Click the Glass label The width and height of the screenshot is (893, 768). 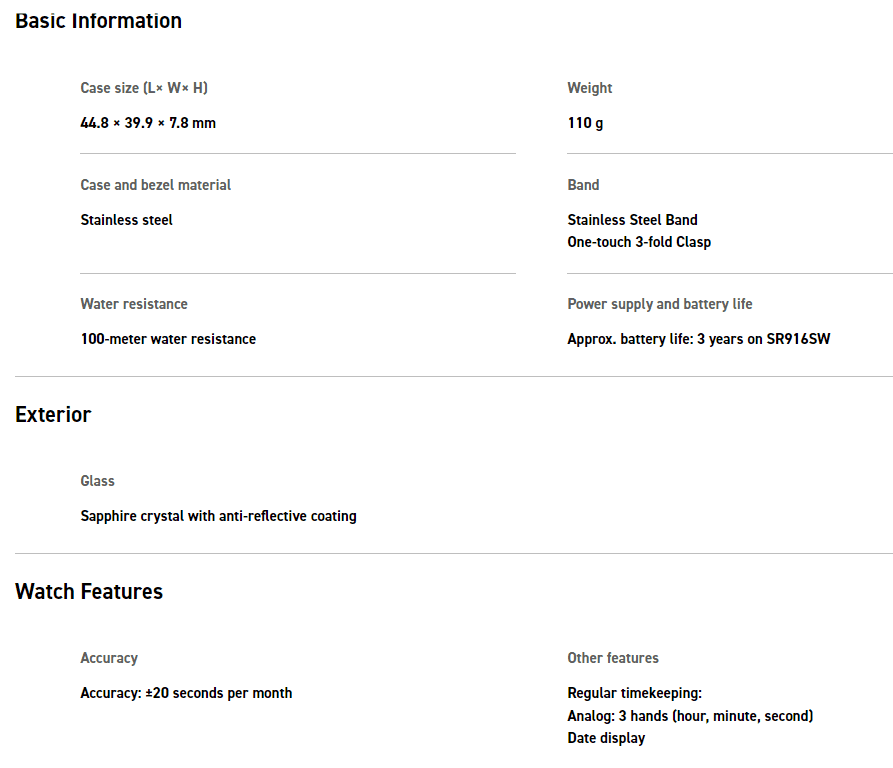[x=97, y=482]
